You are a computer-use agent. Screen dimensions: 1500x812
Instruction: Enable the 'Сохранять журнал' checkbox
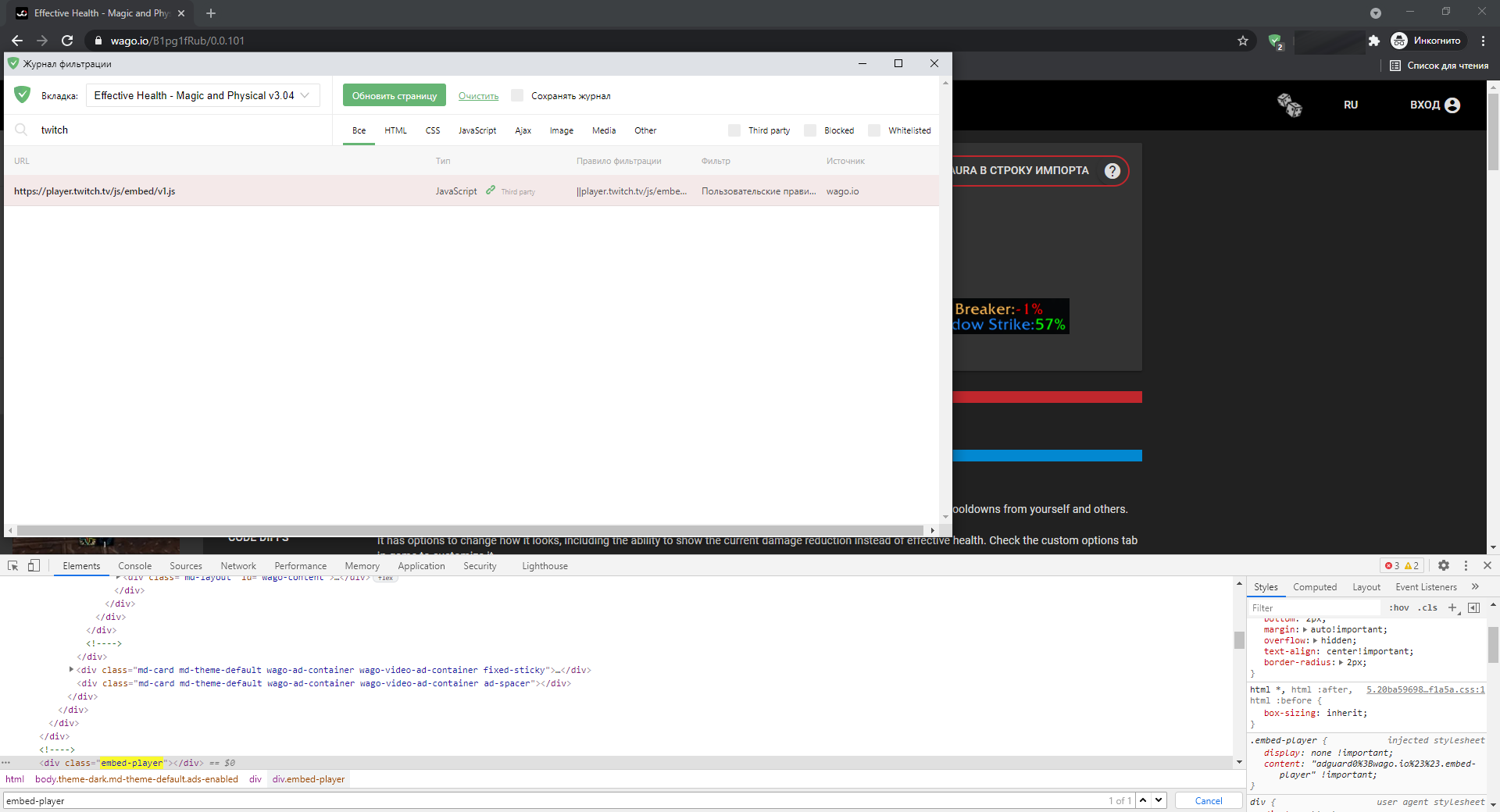coord(517,95)
